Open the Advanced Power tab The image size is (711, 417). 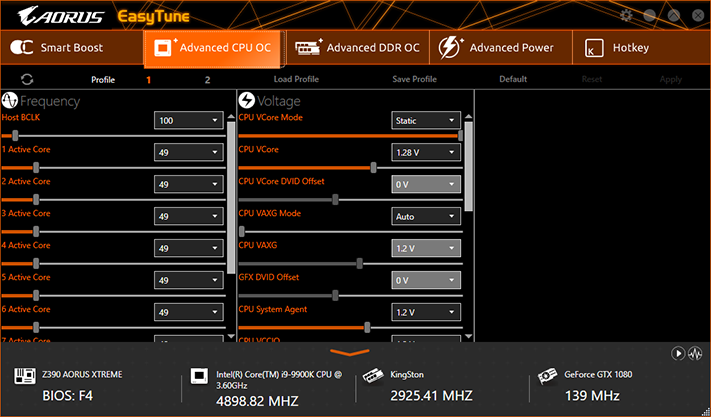coord(501,48)
